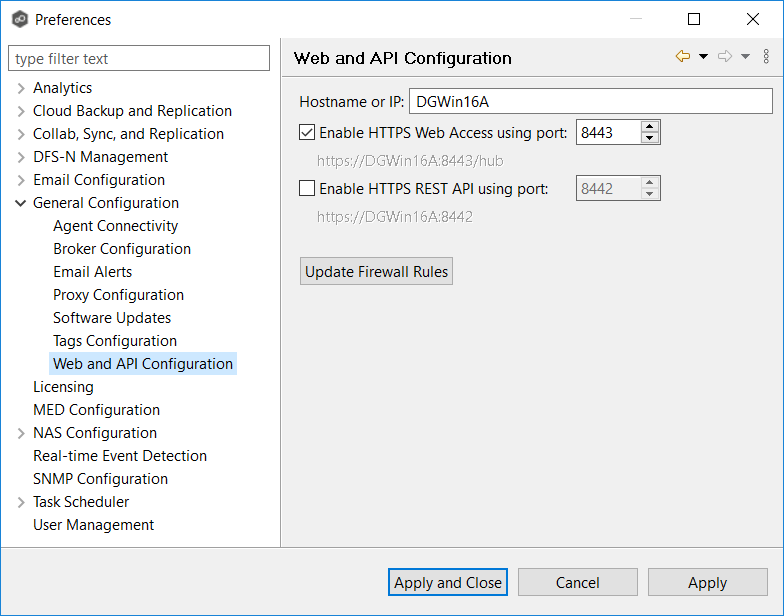This screenshot has width=784, height=616.
Task: Increase the Web Access port value
Action: point(650,127)
